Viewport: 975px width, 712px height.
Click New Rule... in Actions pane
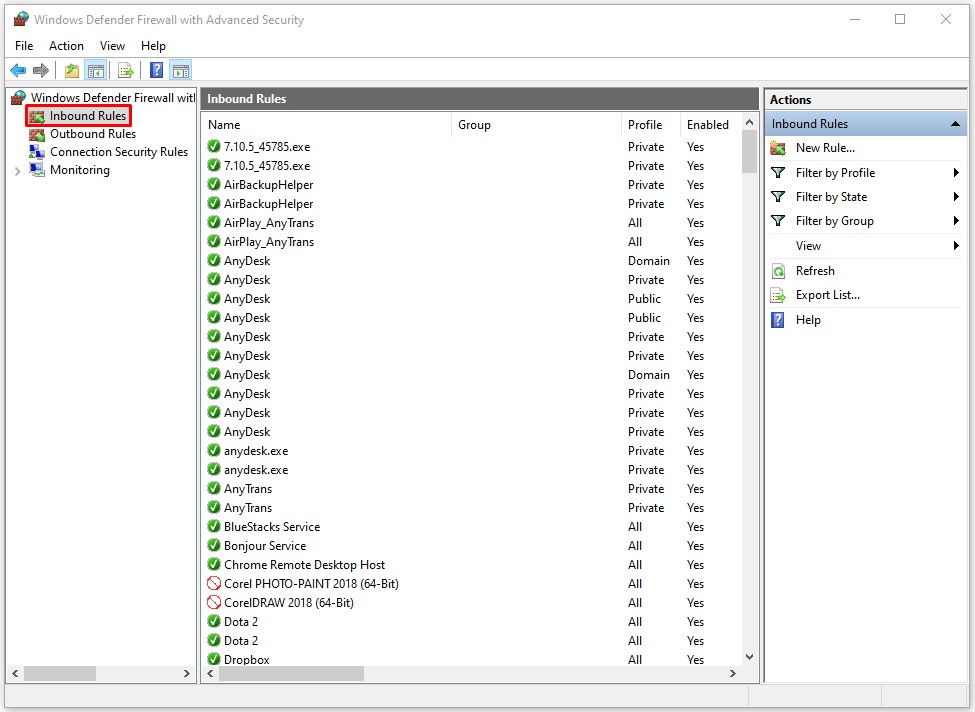pos(824,148)
